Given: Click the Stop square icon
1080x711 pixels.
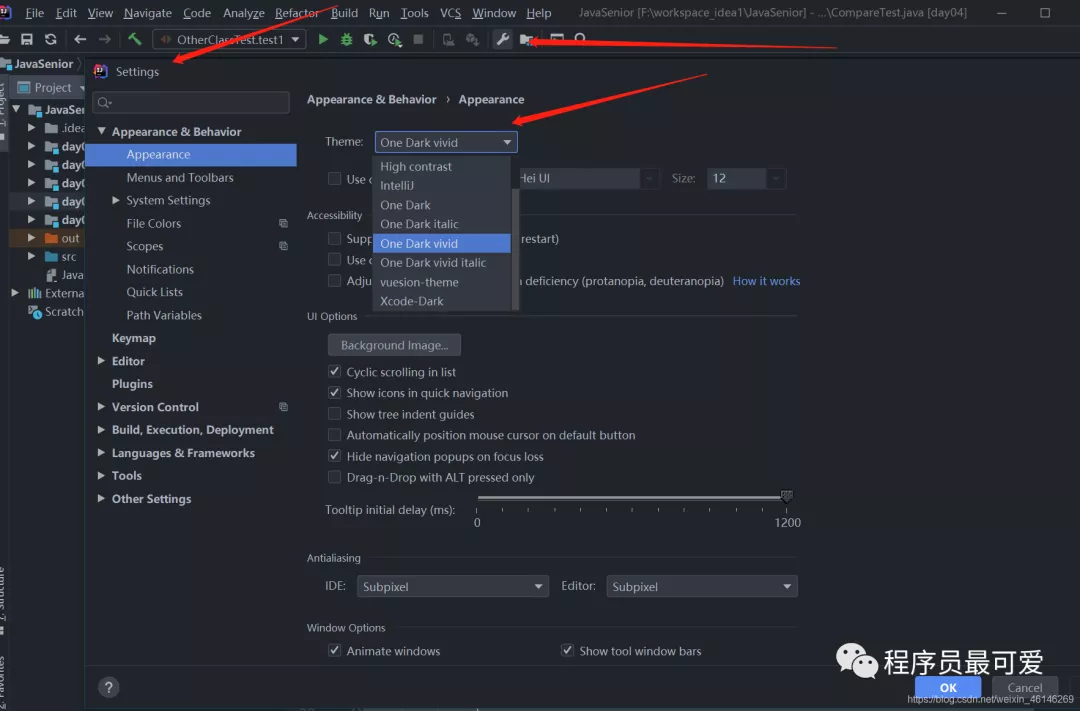Looking at the screenshot, I should coord(418,39).
